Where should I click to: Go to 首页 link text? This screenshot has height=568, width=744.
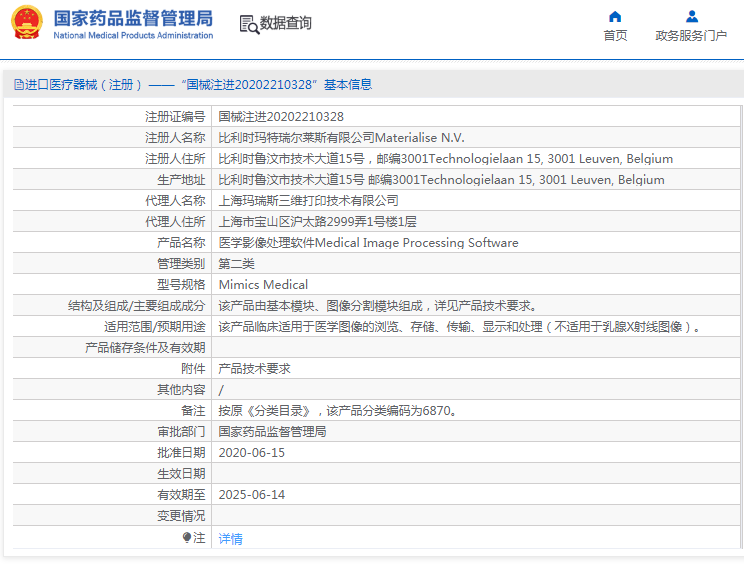click(x=615, y=36)
